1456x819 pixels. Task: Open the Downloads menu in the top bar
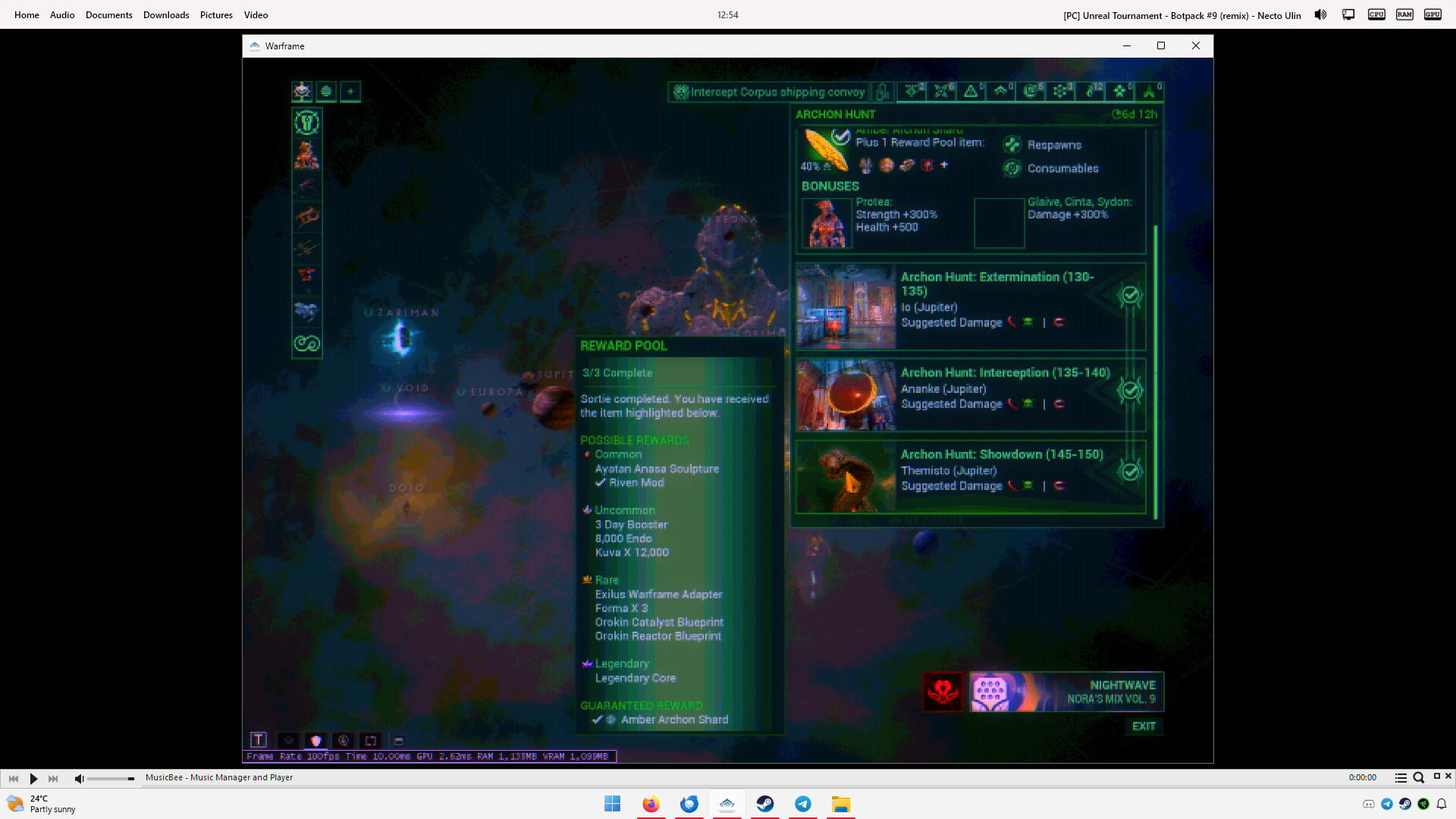point(166,15)
